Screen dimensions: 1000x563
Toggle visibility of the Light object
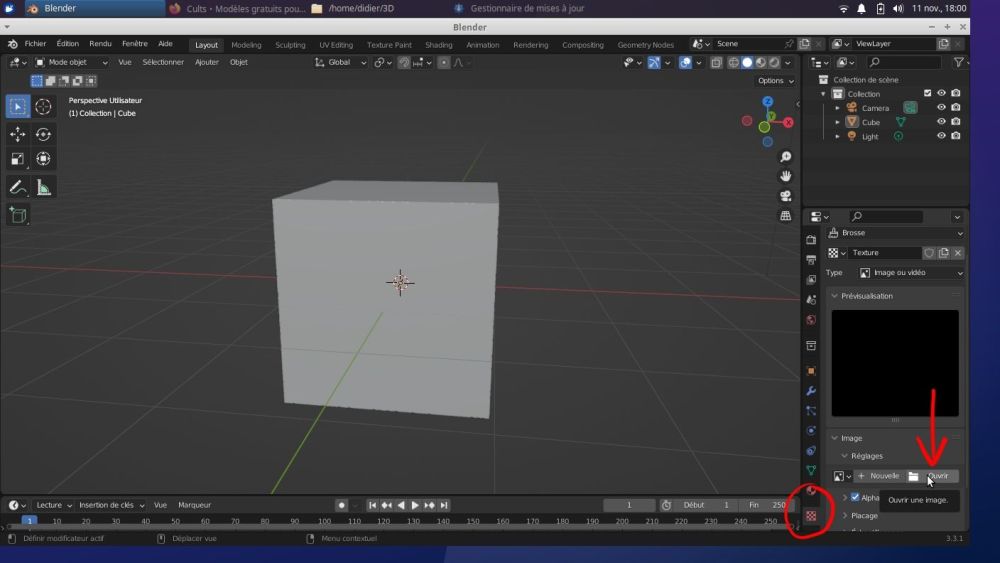coord(941,136)
